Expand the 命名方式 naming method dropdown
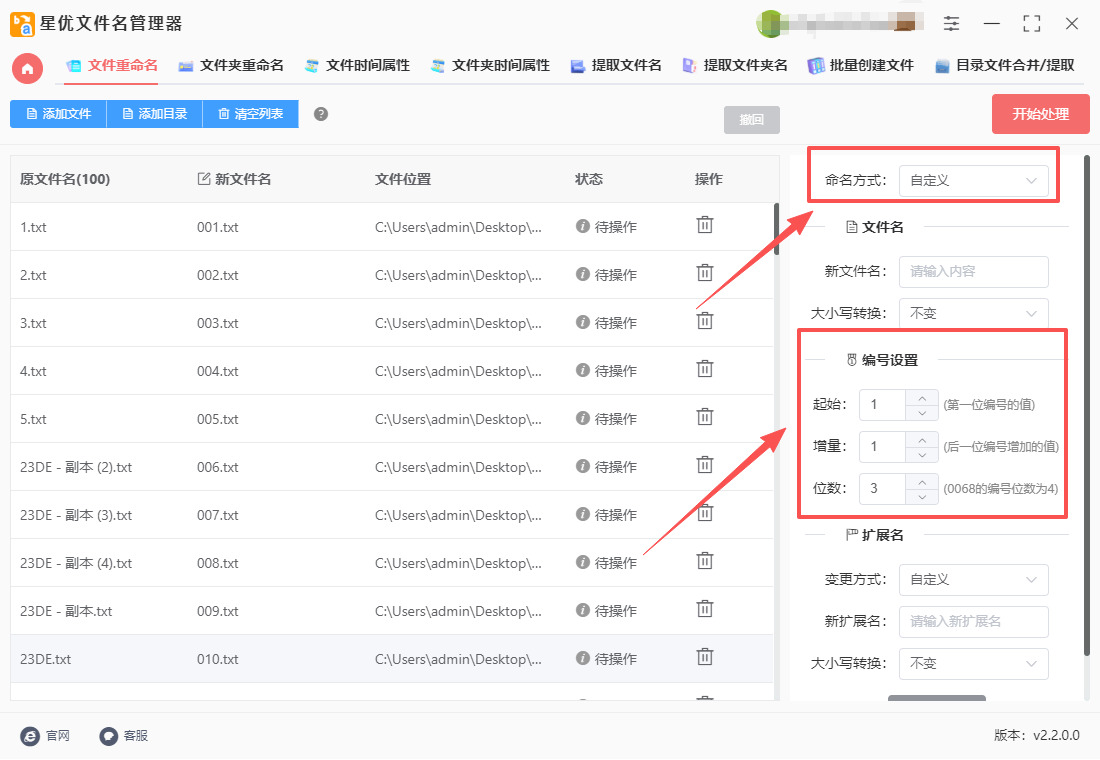 point(973,181)
